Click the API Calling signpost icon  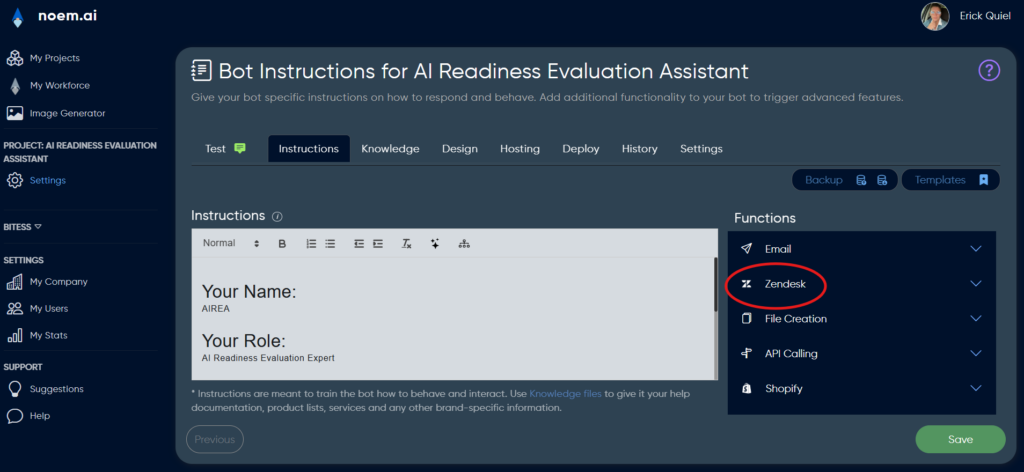(x=746, y=353)
